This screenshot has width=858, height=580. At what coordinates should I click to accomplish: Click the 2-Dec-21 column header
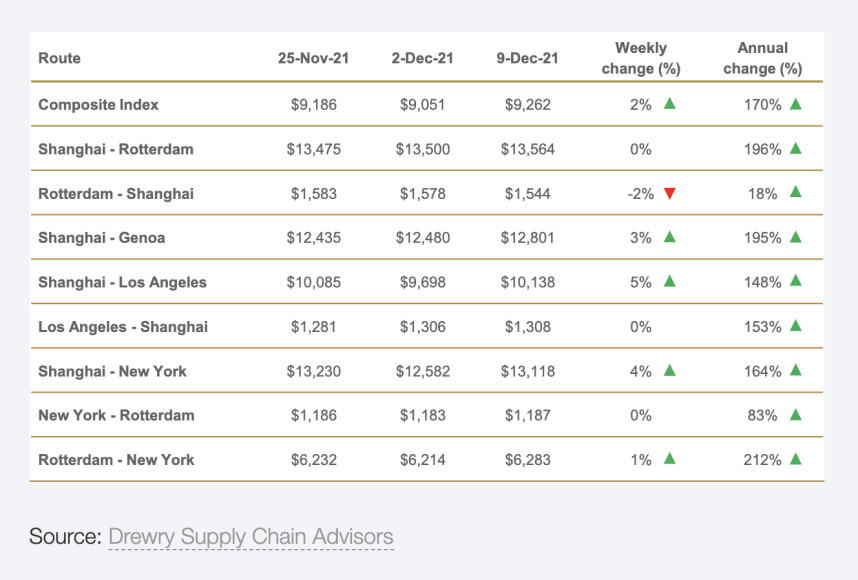[x=422, y=58]
